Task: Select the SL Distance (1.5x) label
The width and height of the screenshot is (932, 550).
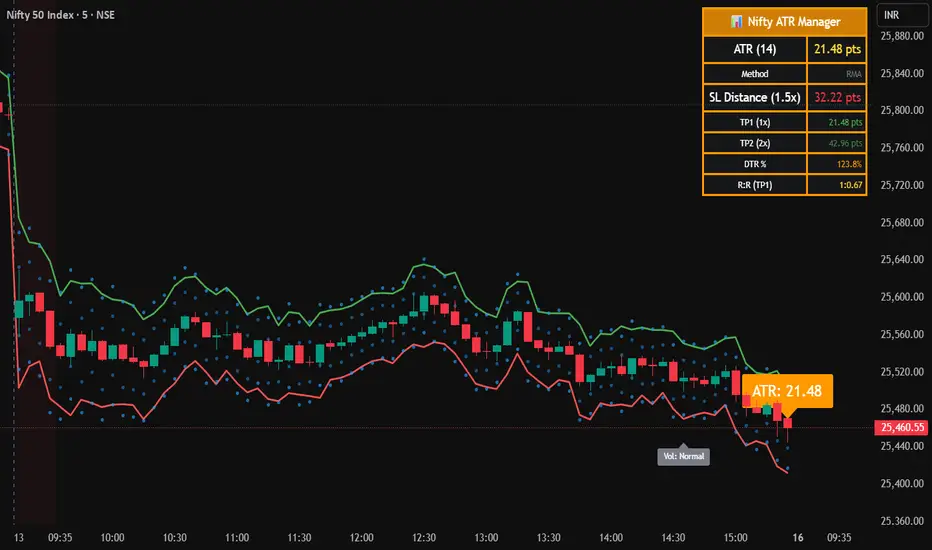Action: 754,98
